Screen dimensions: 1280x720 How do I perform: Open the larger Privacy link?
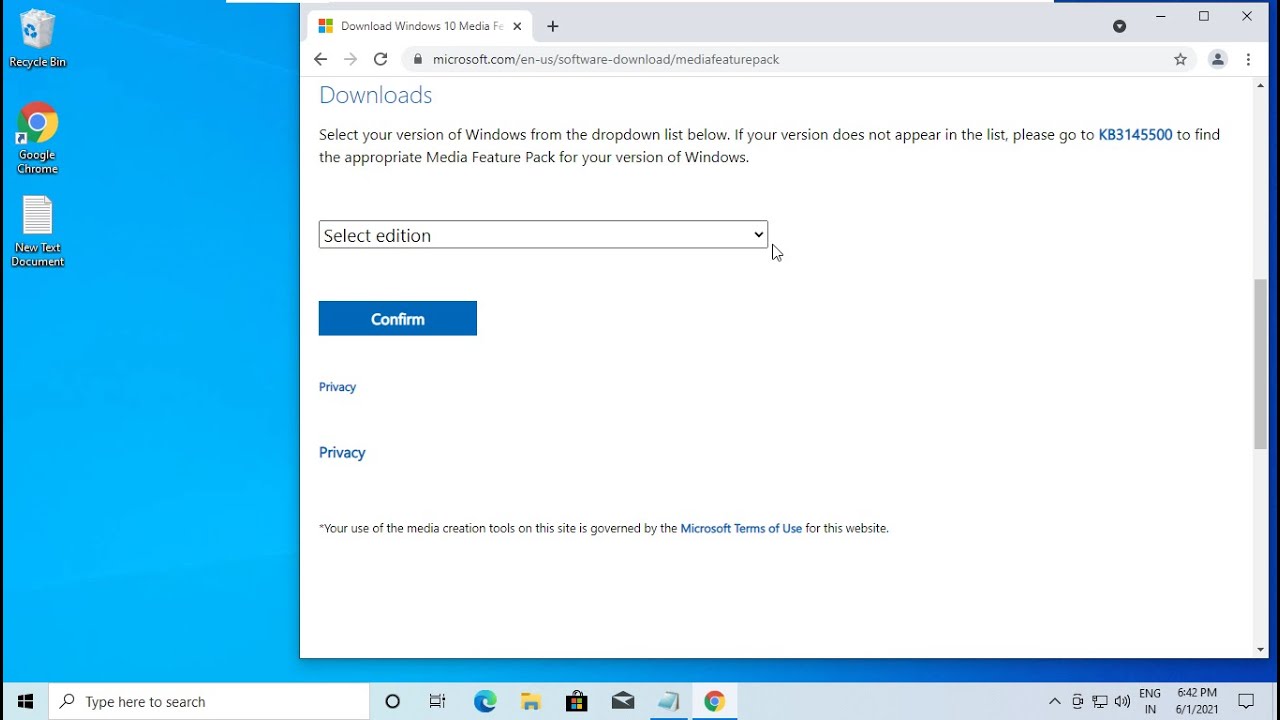pos(342,453)
